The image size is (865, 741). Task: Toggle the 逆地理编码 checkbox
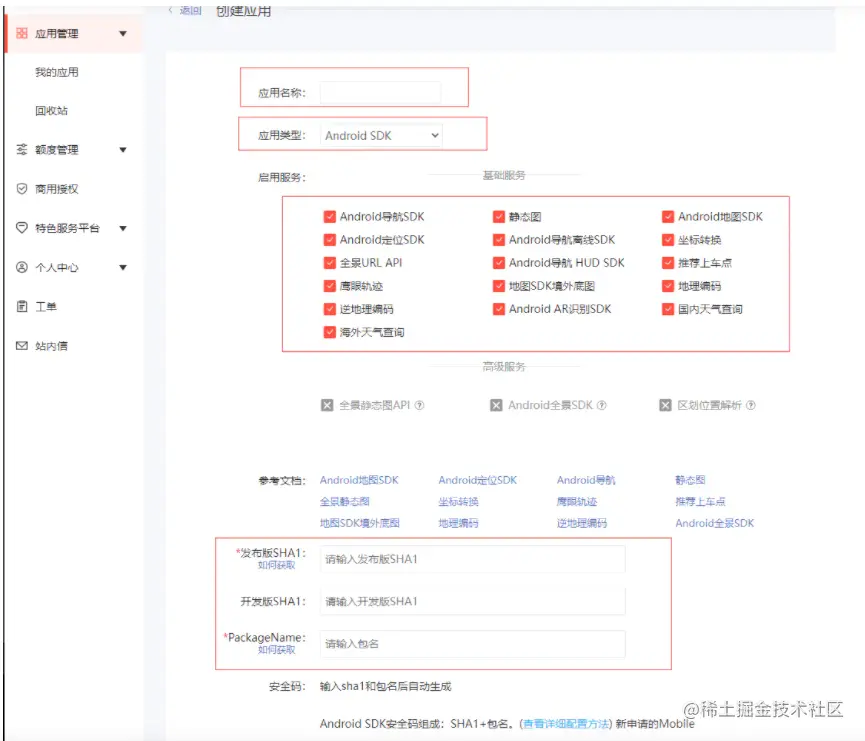point(329,309)
